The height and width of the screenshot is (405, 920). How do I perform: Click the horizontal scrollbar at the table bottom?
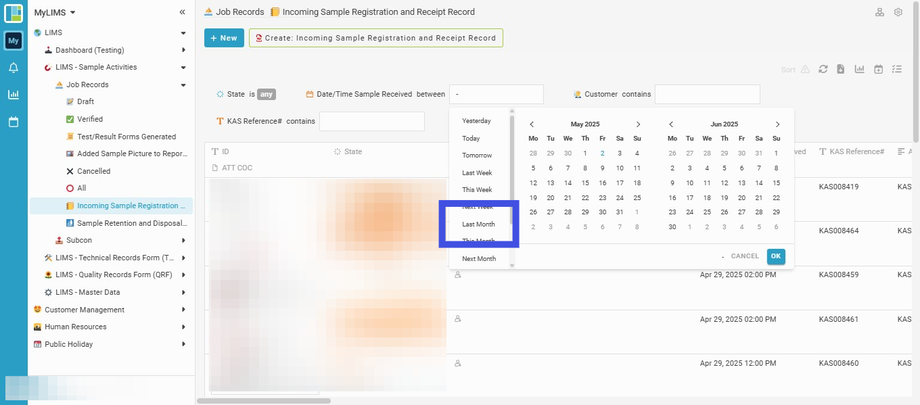264,401
